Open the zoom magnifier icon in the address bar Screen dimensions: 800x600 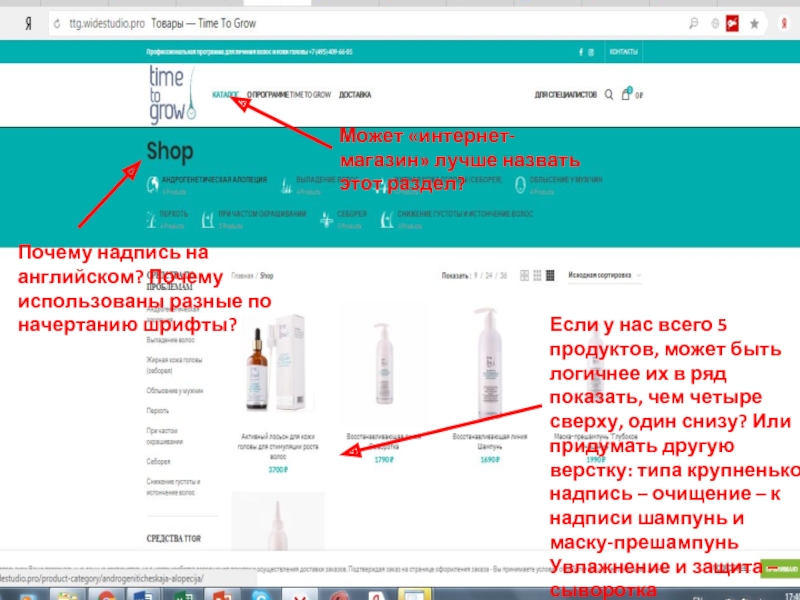point(693,23)
